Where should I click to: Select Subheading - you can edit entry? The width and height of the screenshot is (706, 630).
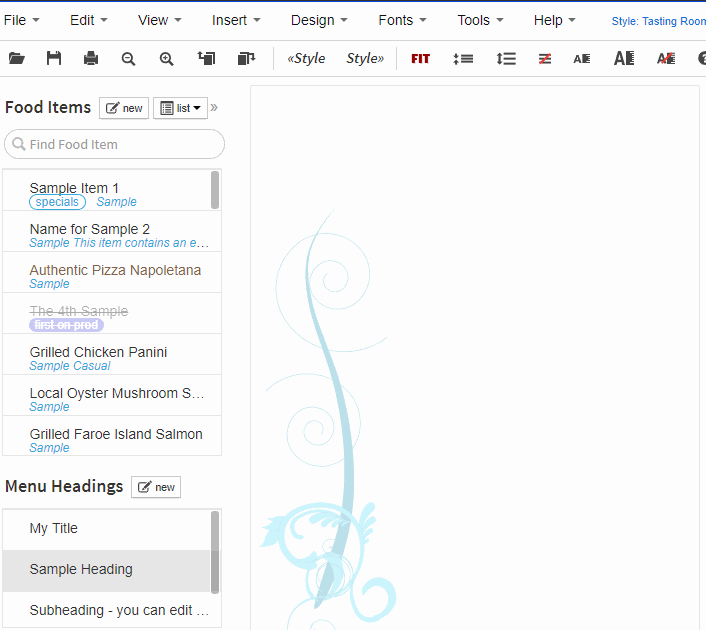[112, 610]
